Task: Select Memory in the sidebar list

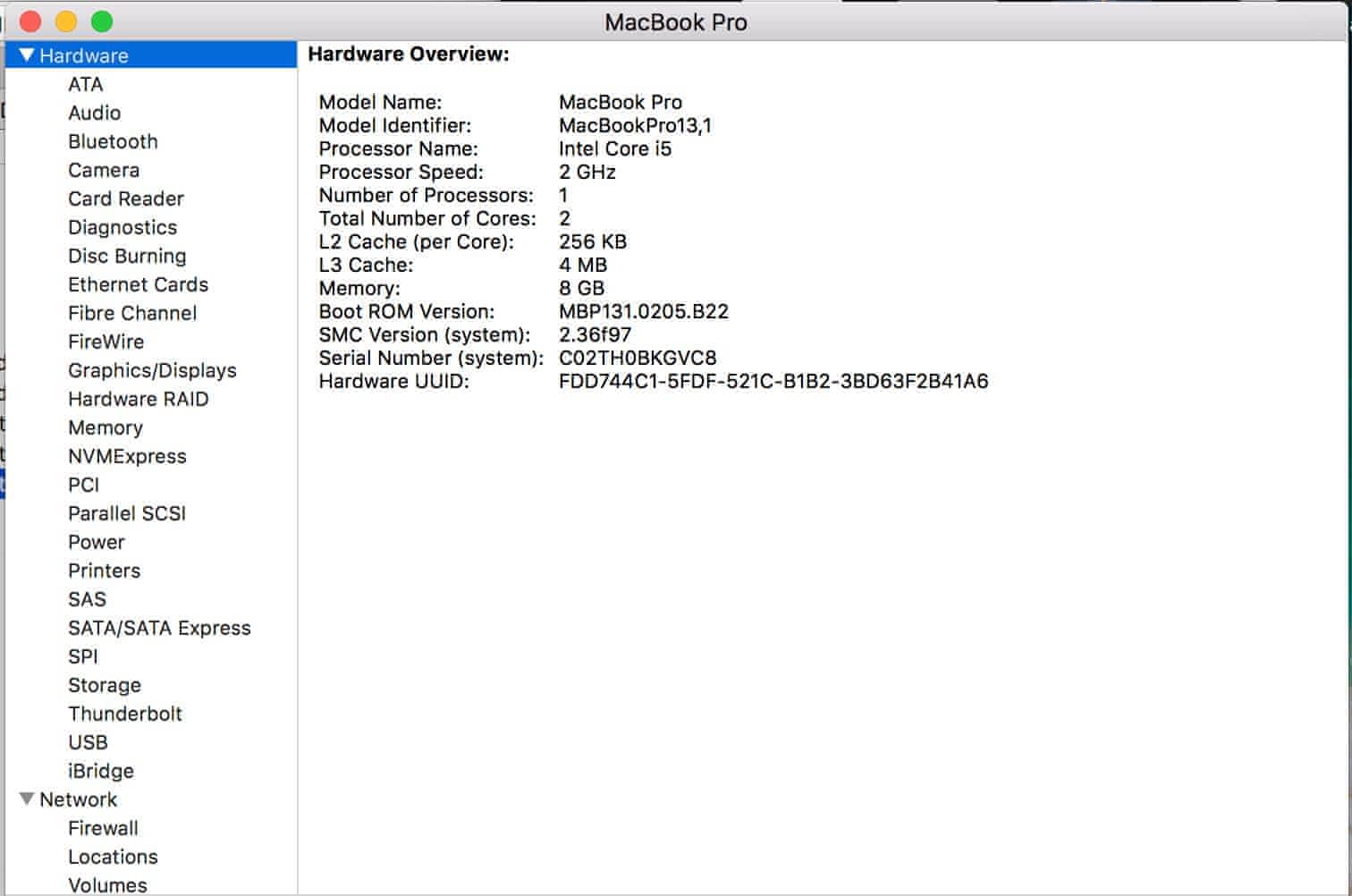Action: point(106,427)
